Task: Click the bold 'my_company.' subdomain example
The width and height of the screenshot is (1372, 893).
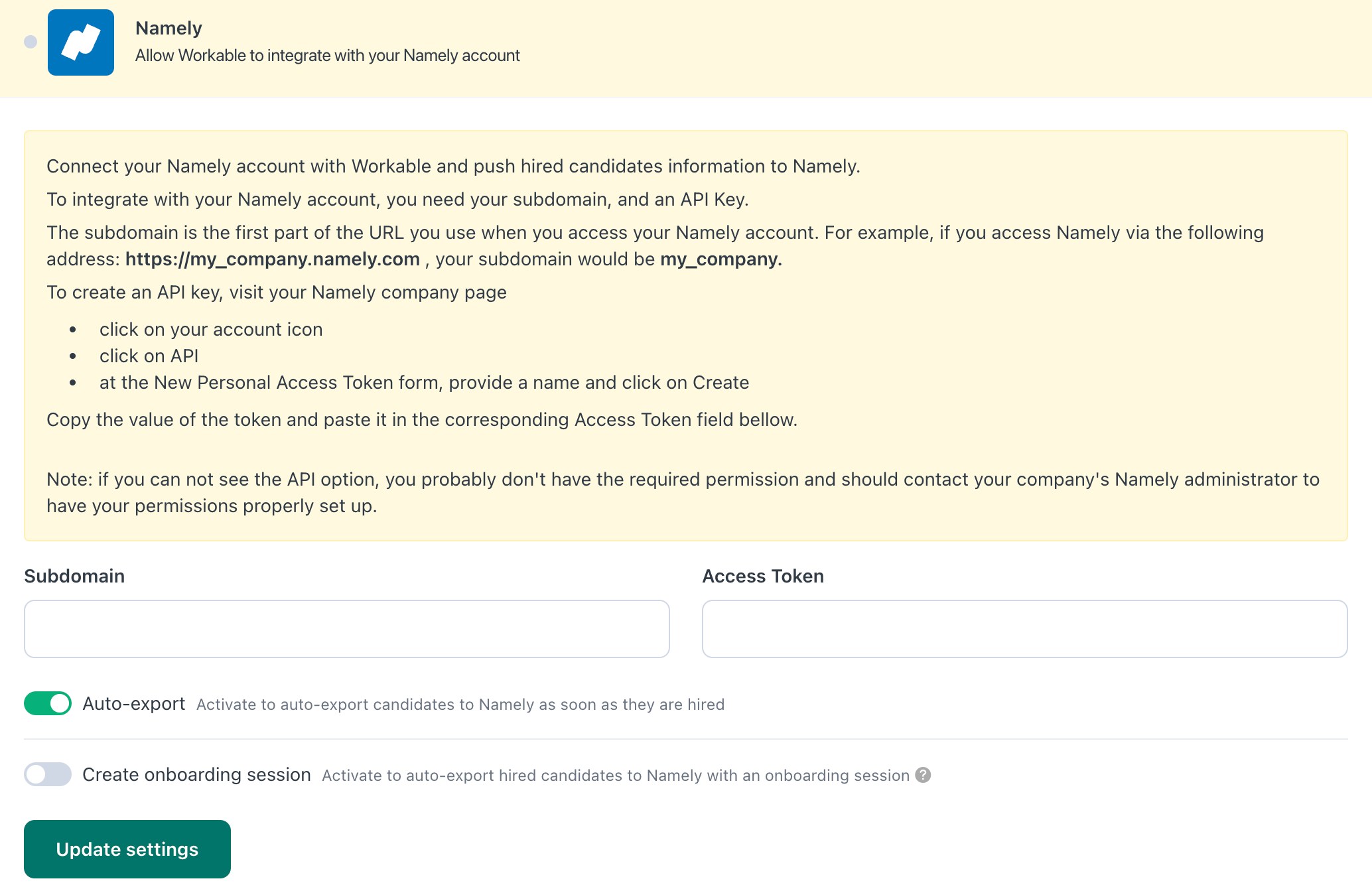Action: 721,259
